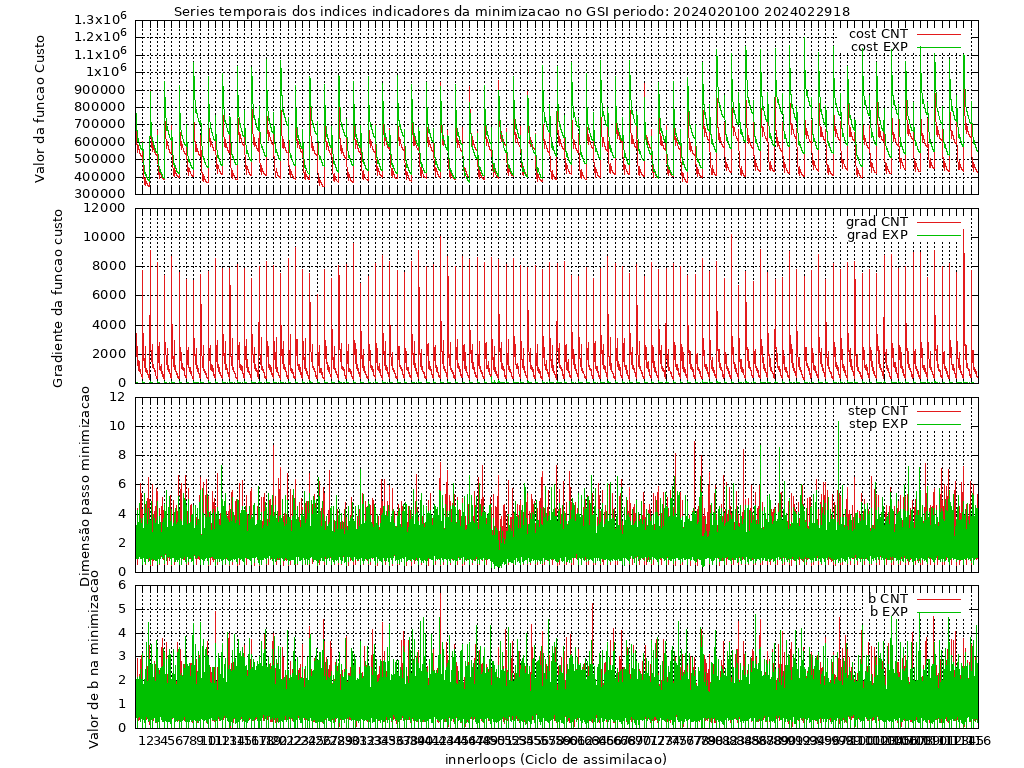Click the 'Dimensão passo minimizacao' y-axis label
The height and width of the screenshot is (768, 1024).
86,486
